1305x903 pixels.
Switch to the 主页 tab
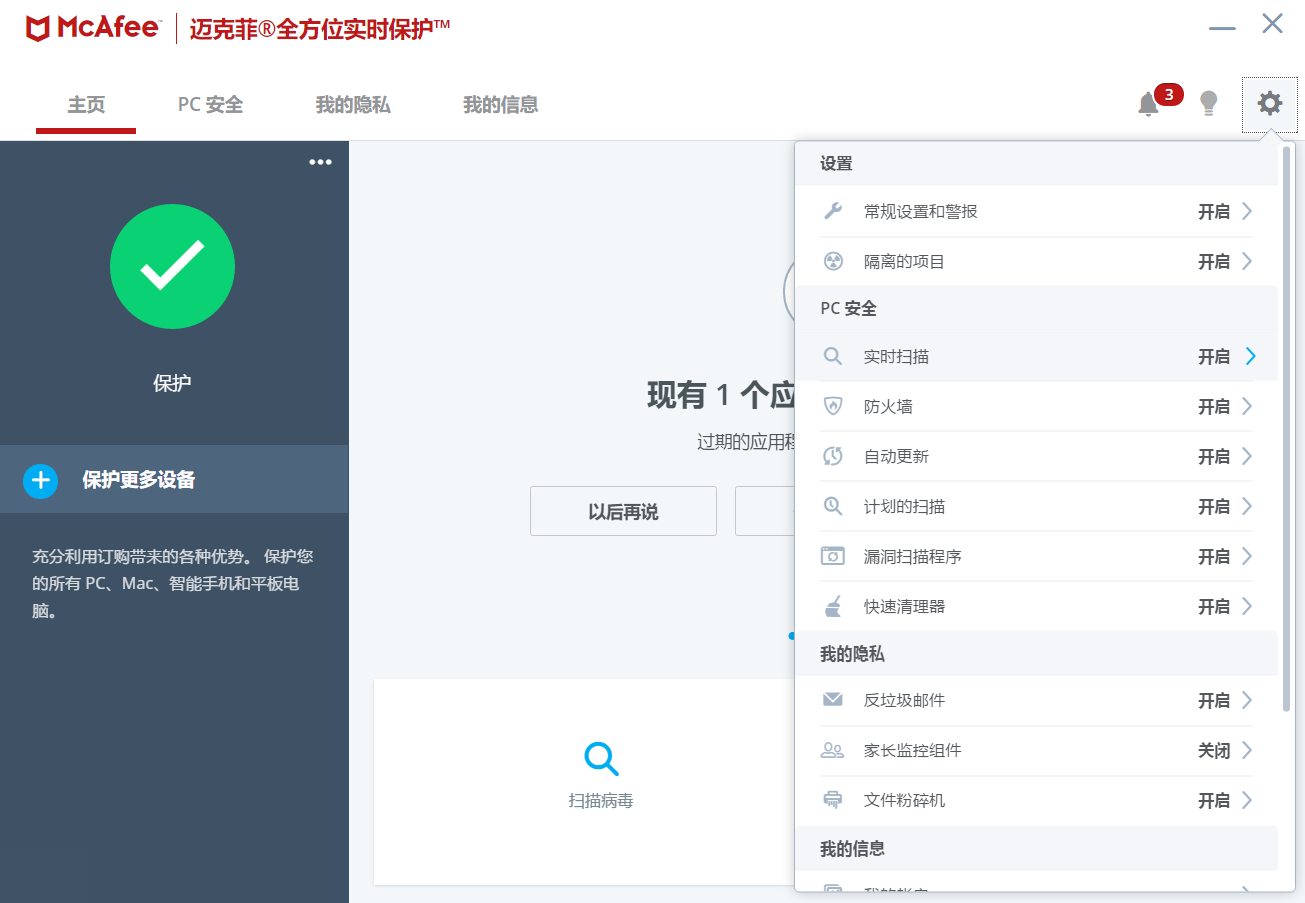point(86,104)
